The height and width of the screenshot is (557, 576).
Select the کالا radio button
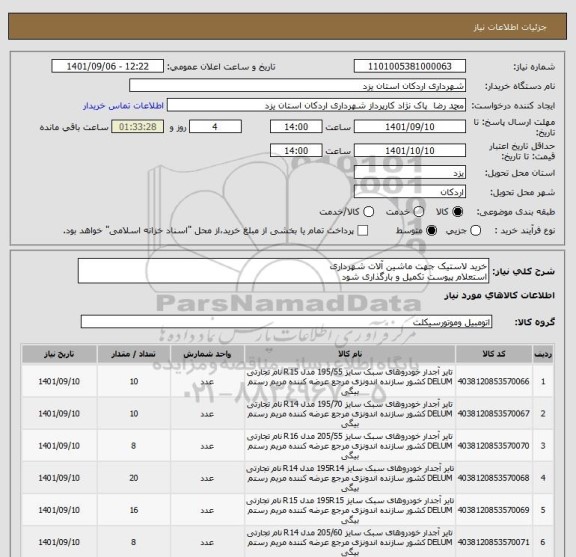pos(458,212)
